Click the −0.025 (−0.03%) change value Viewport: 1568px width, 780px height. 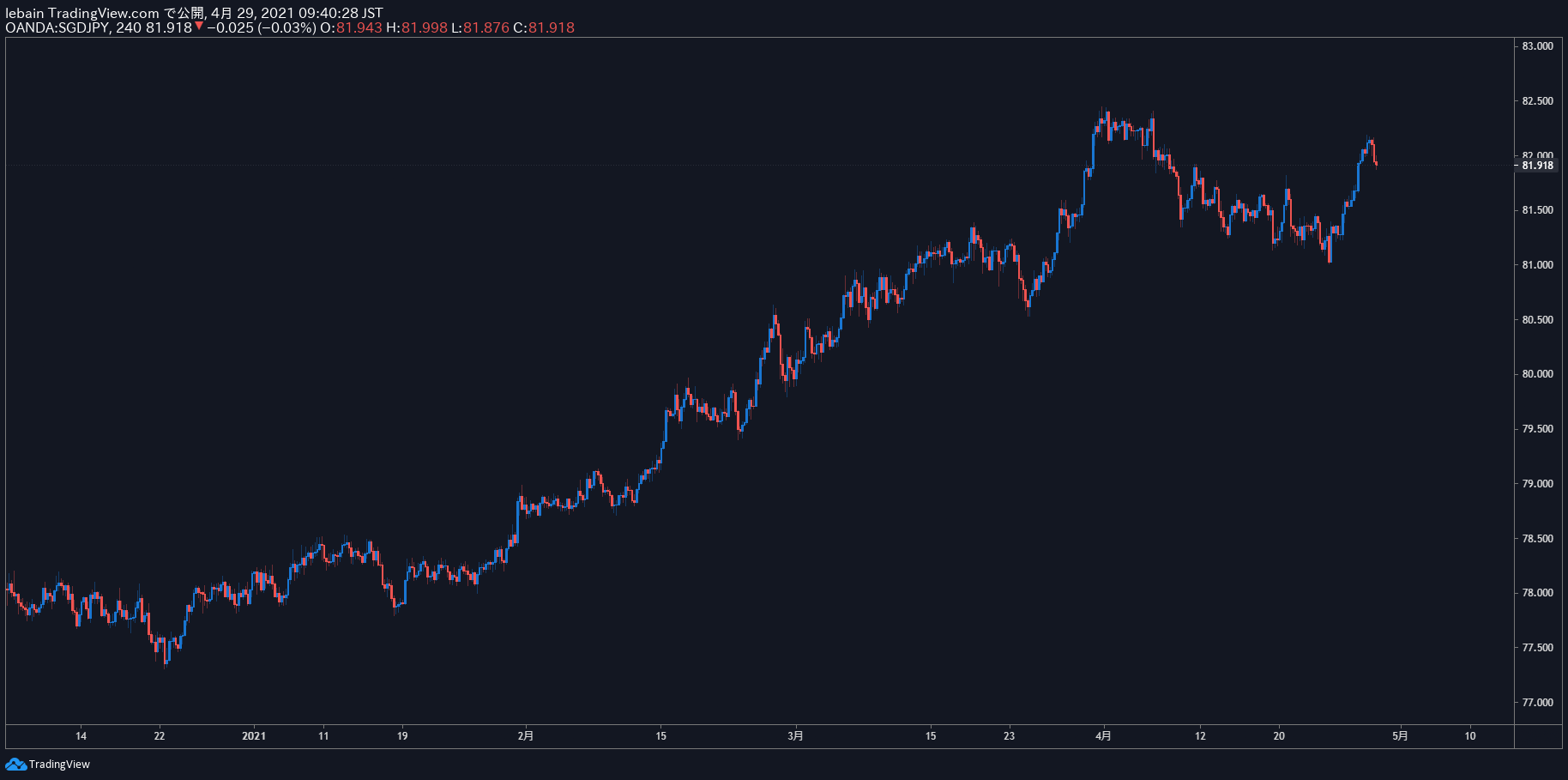coord(262,27)
